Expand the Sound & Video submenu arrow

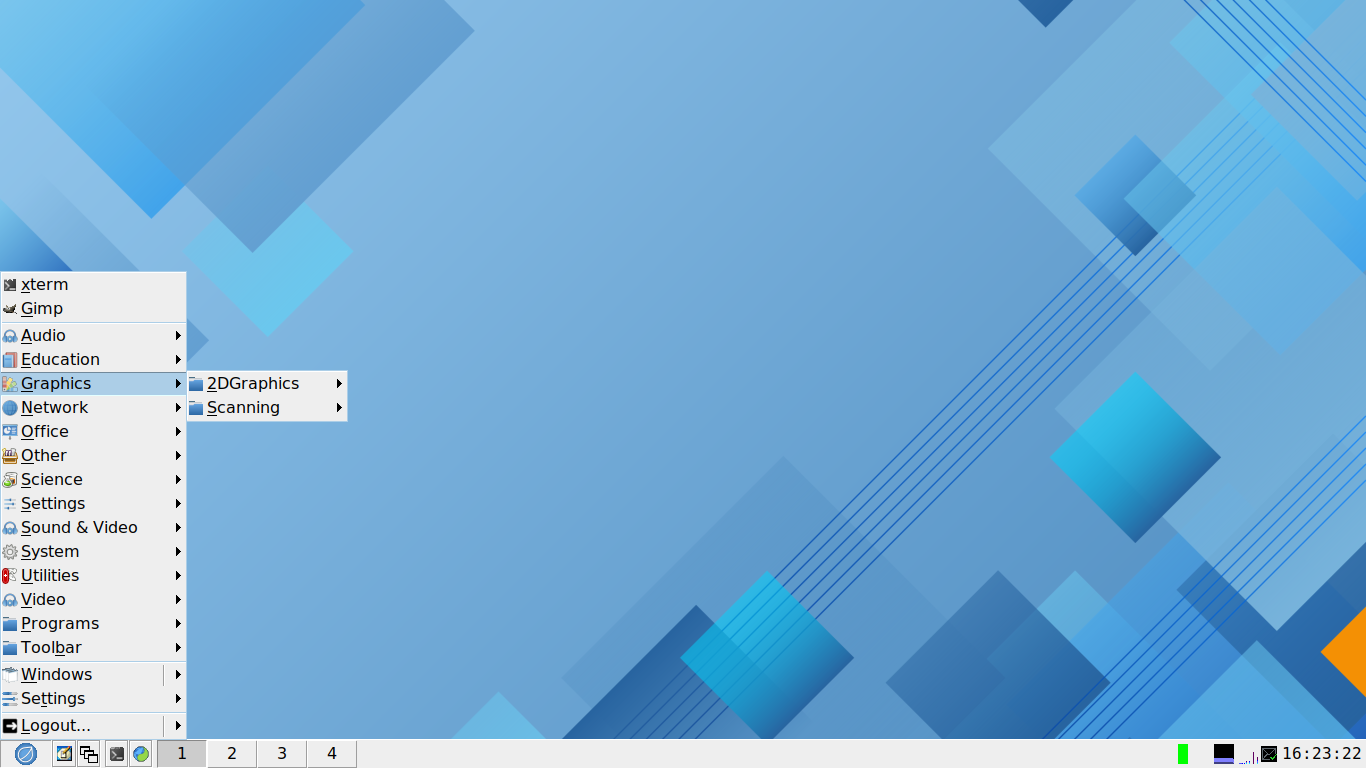178,528
